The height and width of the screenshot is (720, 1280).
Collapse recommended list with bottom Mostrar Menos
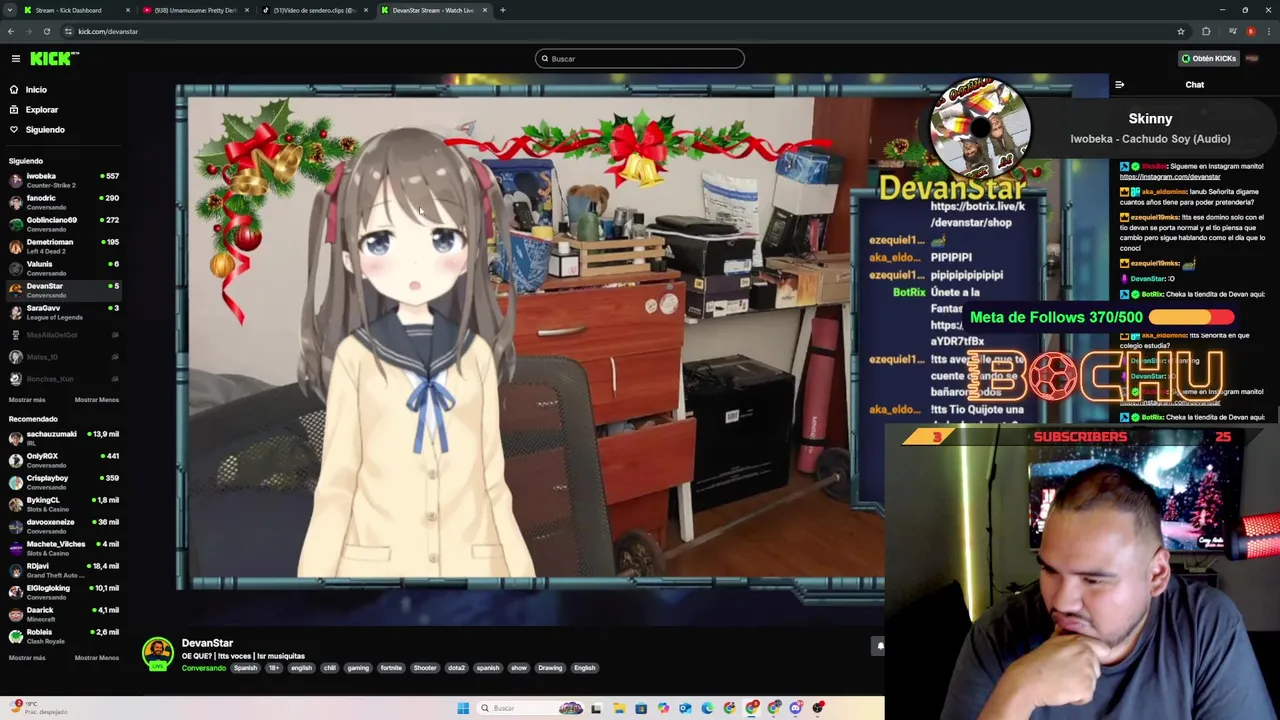click(96, 657)
